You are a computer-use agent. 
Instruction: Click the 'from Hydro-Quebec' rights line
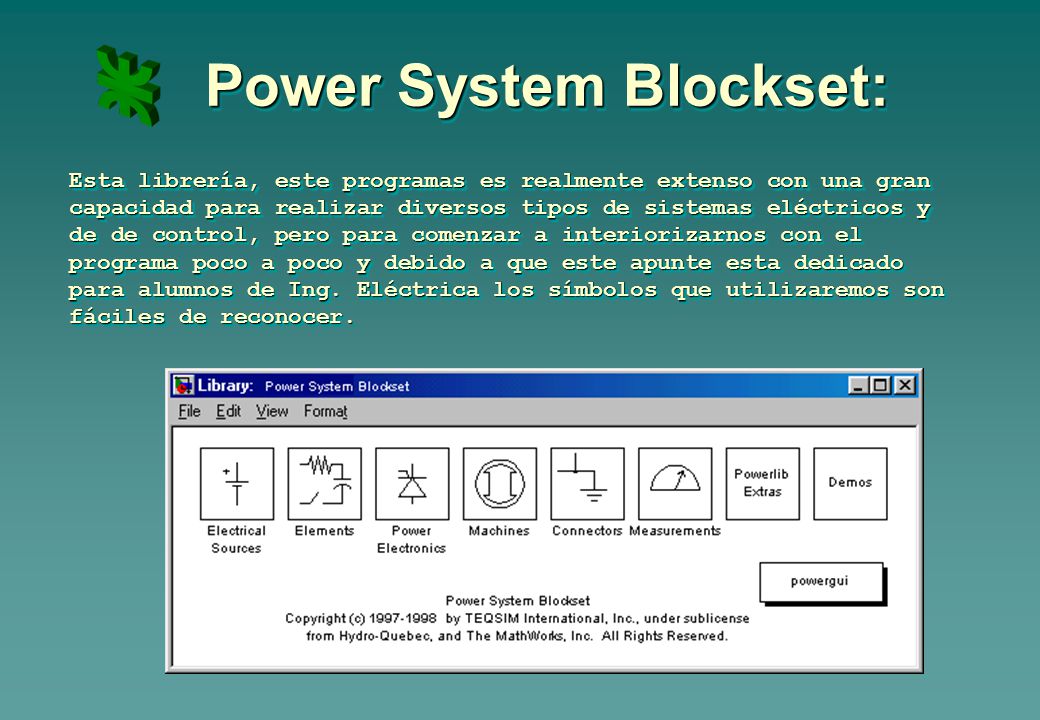pos(517,636)
